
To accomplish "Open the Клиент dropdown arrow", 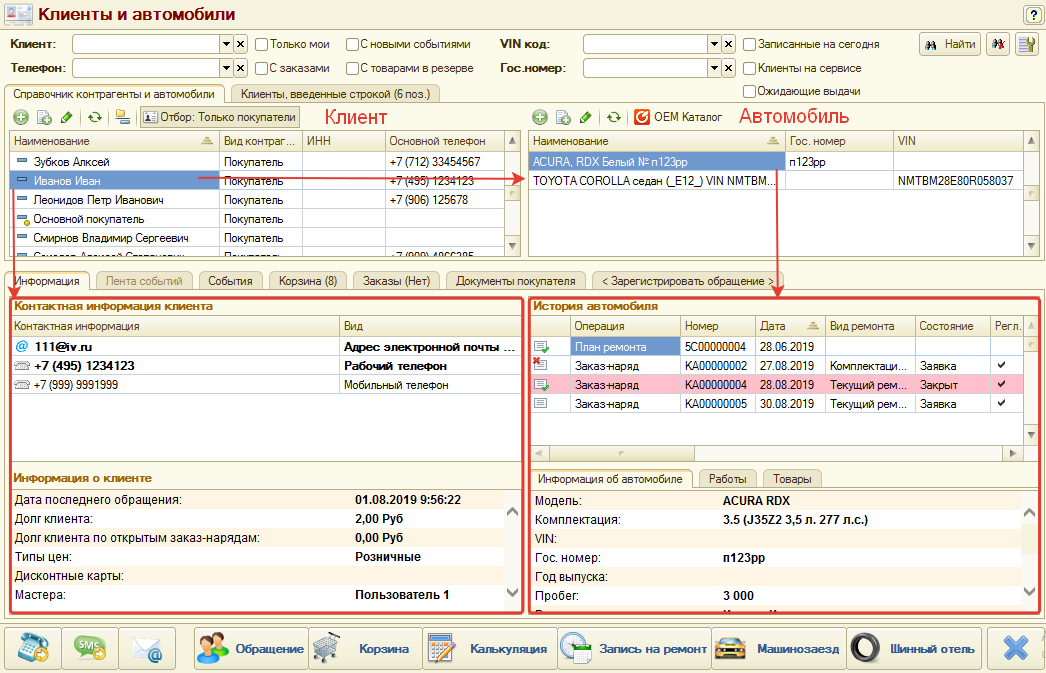I will point(226,45).
